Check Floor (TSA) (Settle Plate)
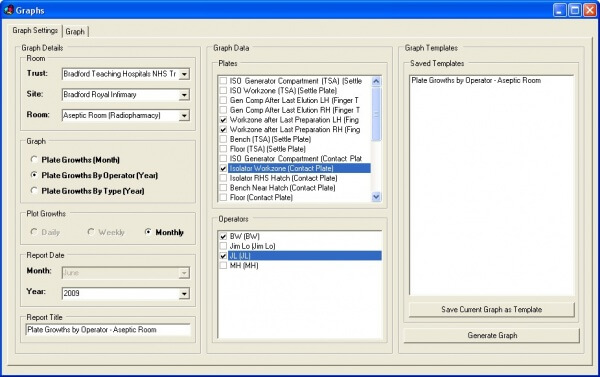Viewport: 600px width, 377px height. coord(223,149)
